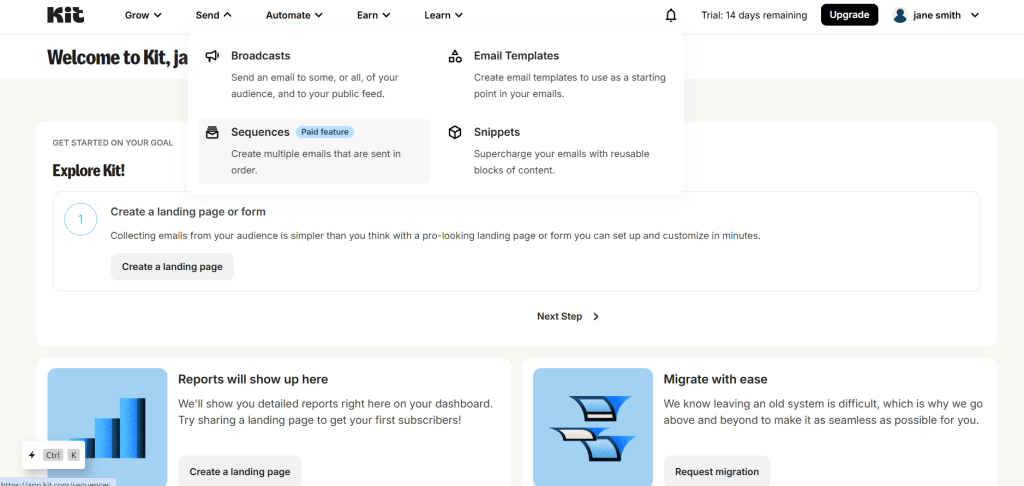This screenshot has width=1024, height=486.
Task: Expand the Automate menu
Action: (x=294, y=15)
